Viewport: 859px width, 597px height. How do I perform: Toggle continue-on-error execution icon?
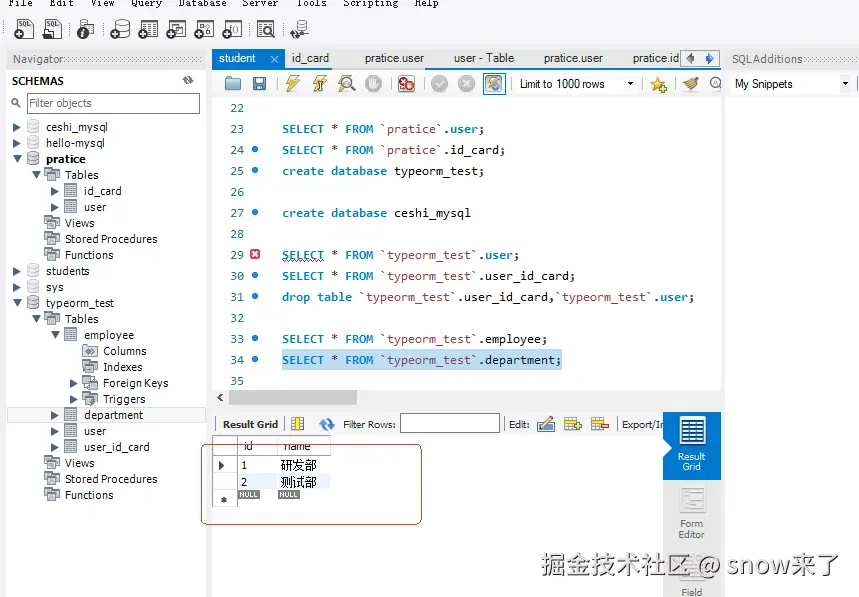406,84
